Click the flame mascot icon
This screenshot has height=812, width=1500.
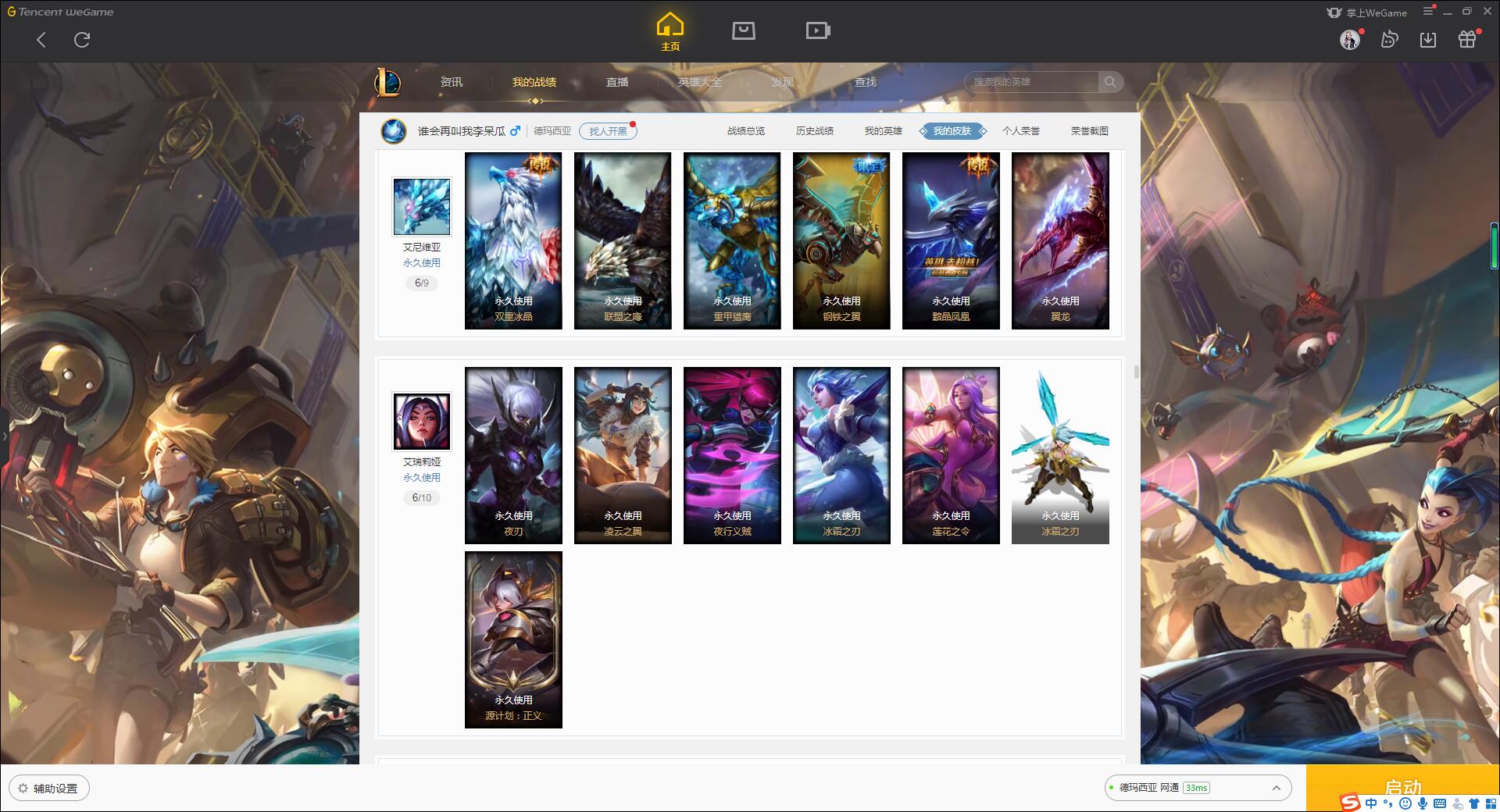1389,39
